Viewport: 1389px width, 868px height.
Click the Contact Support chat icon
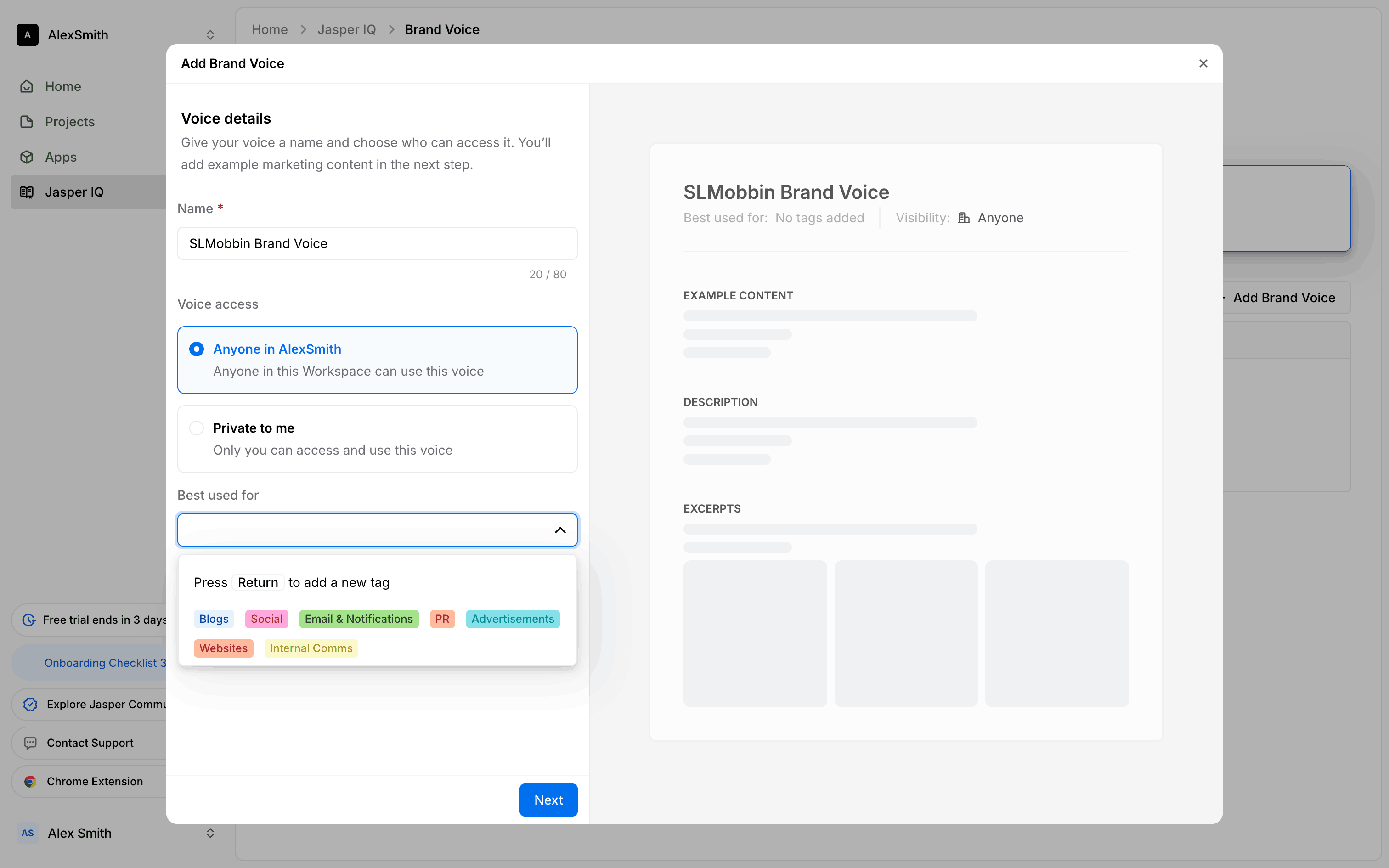(x=30, y=743)
